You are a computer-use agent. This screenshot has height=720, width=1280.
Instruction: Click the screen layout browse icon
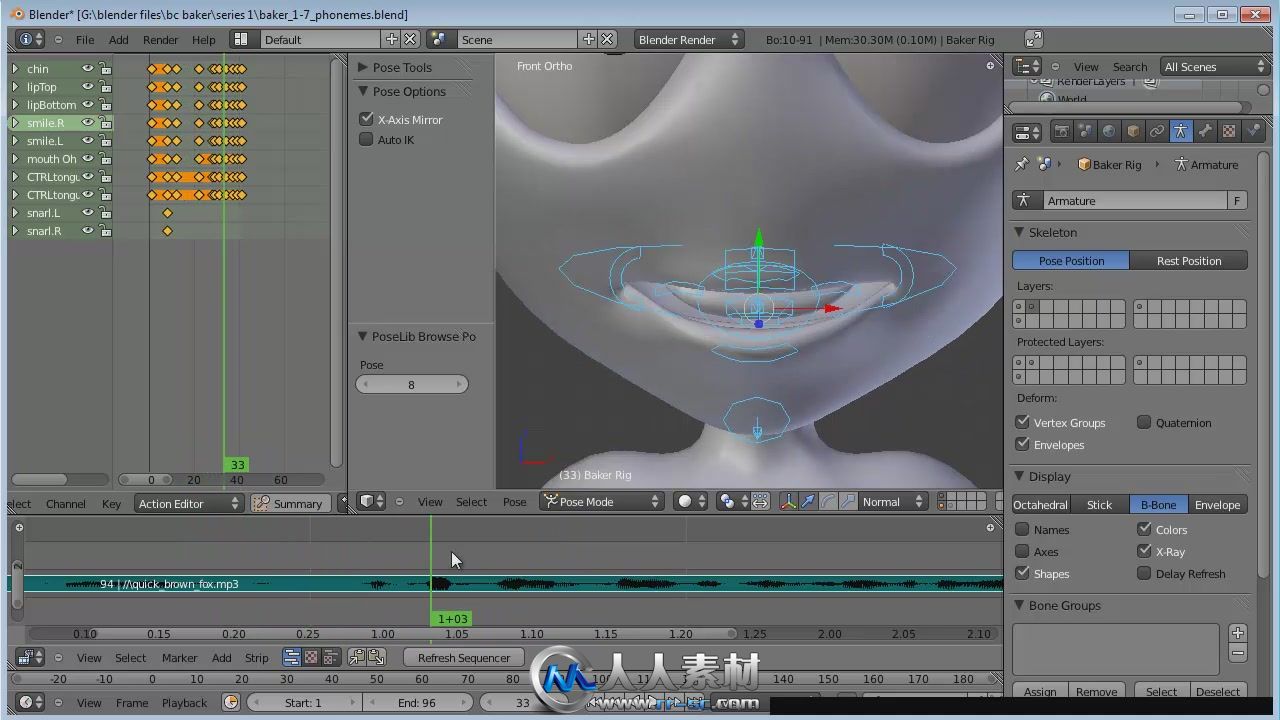point(241,39)
